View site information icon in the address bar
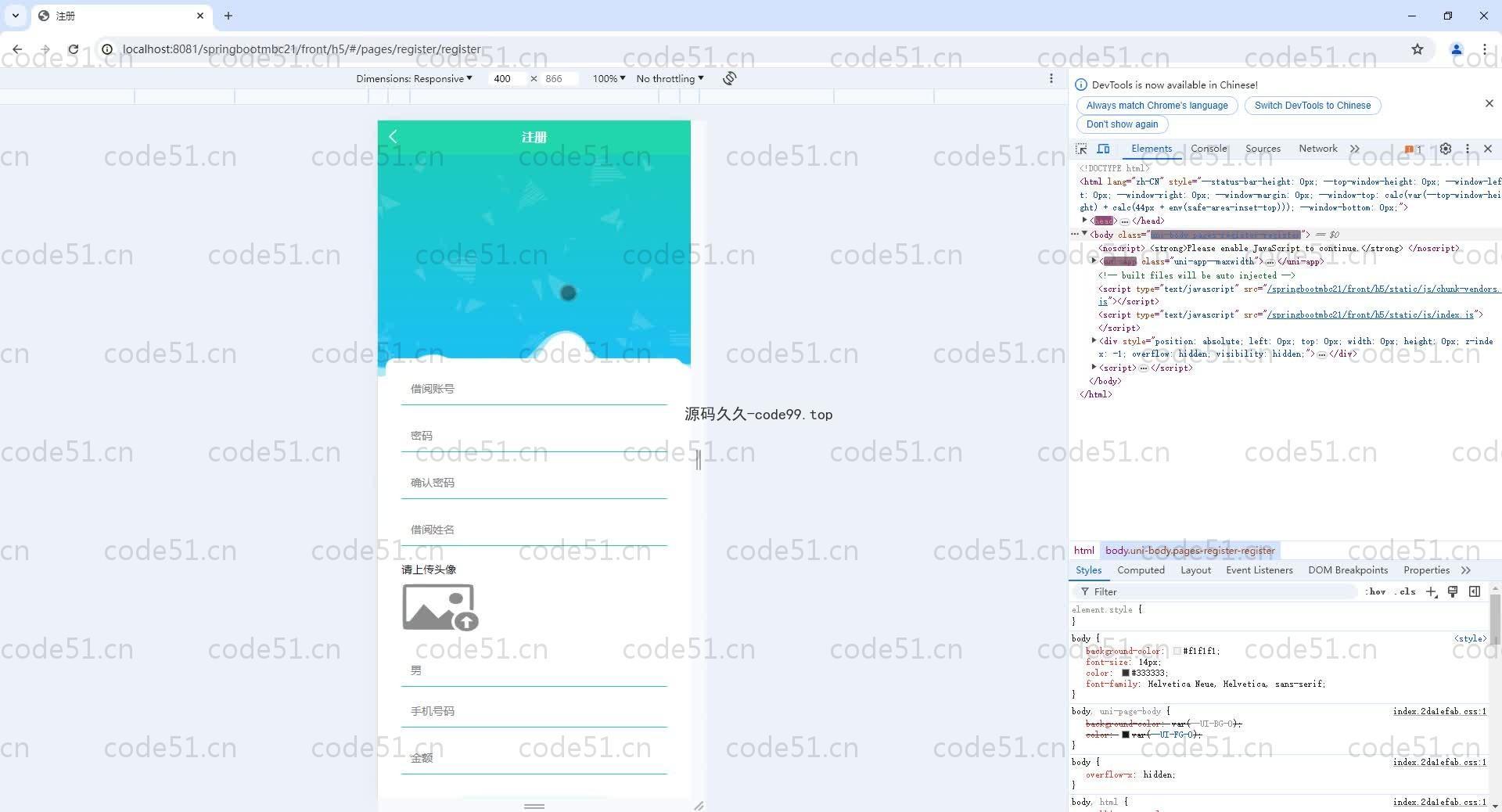This screenshot has width=1502, height=812. click(107, 49)
